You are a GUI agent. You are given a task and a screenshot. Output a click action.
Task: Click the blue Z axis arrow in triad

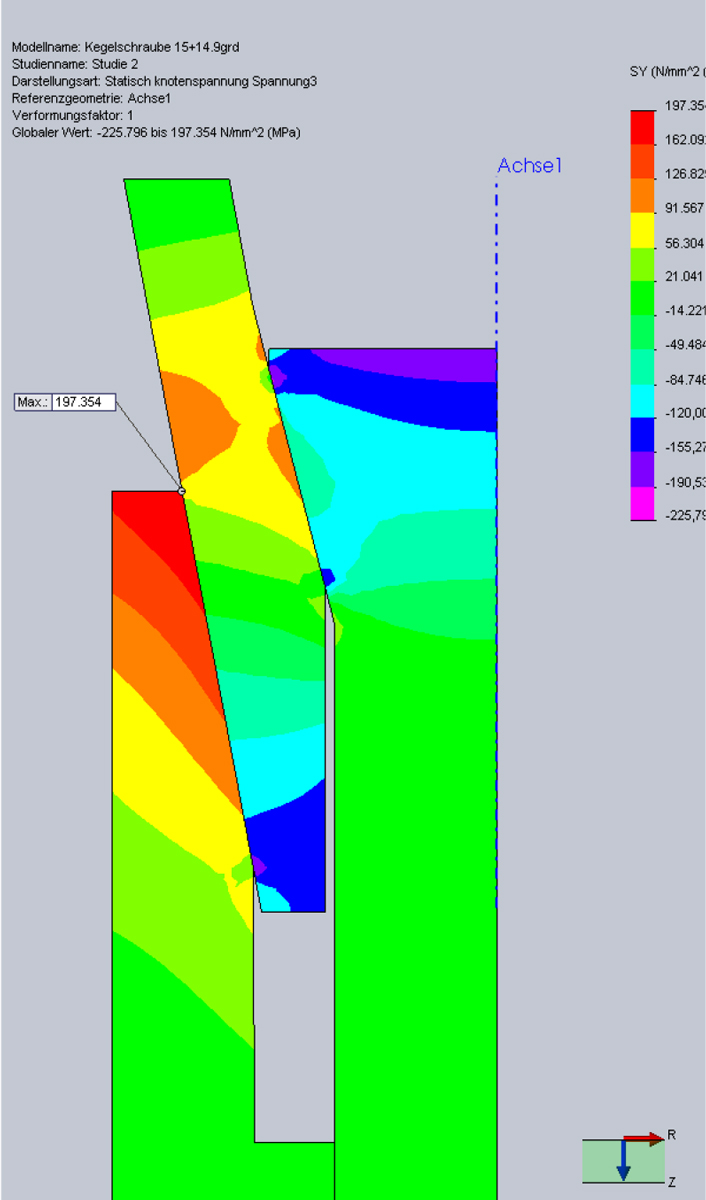[x=622, y=1162]
